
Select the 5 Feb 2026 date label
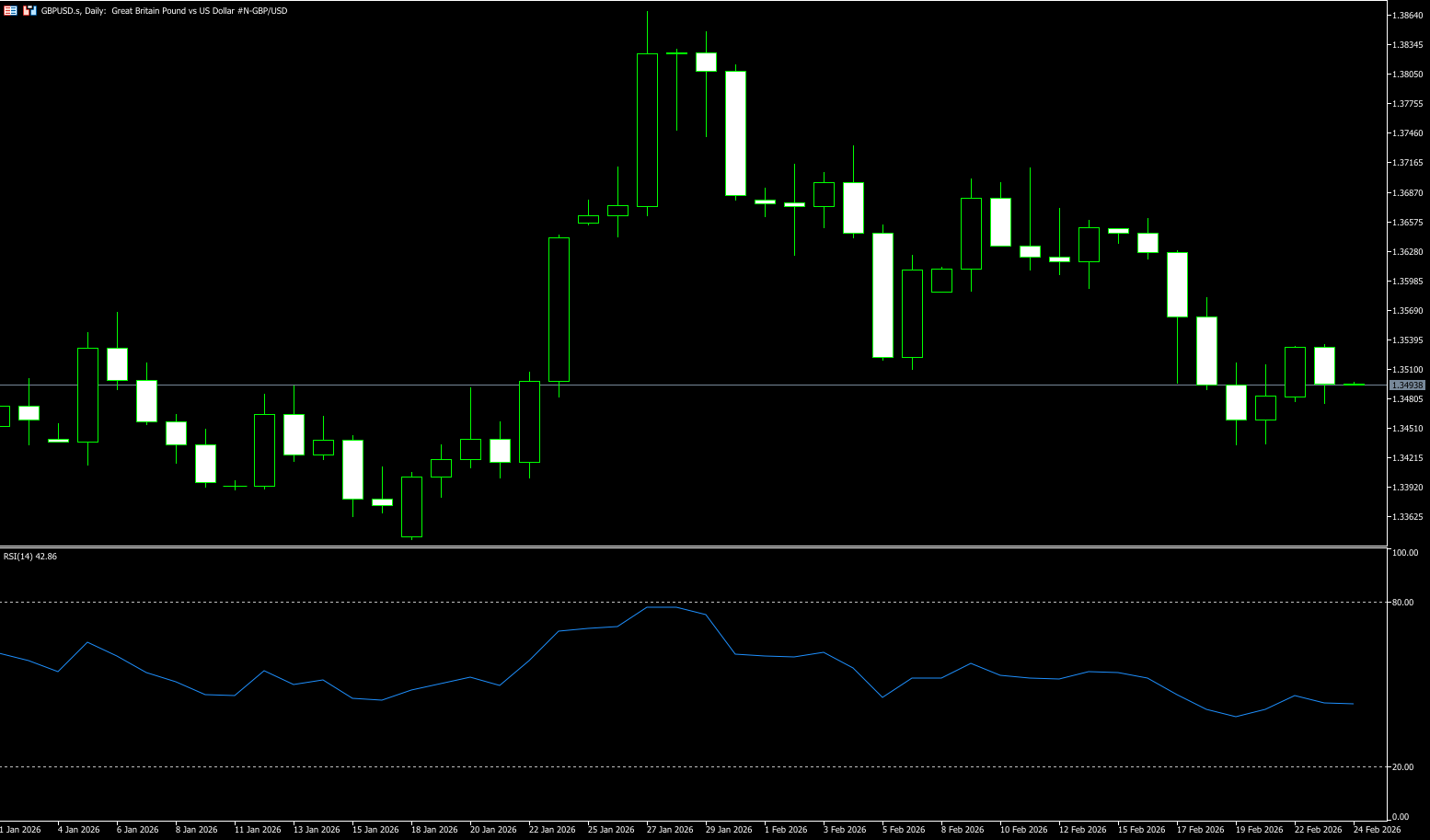pos(904,830)
